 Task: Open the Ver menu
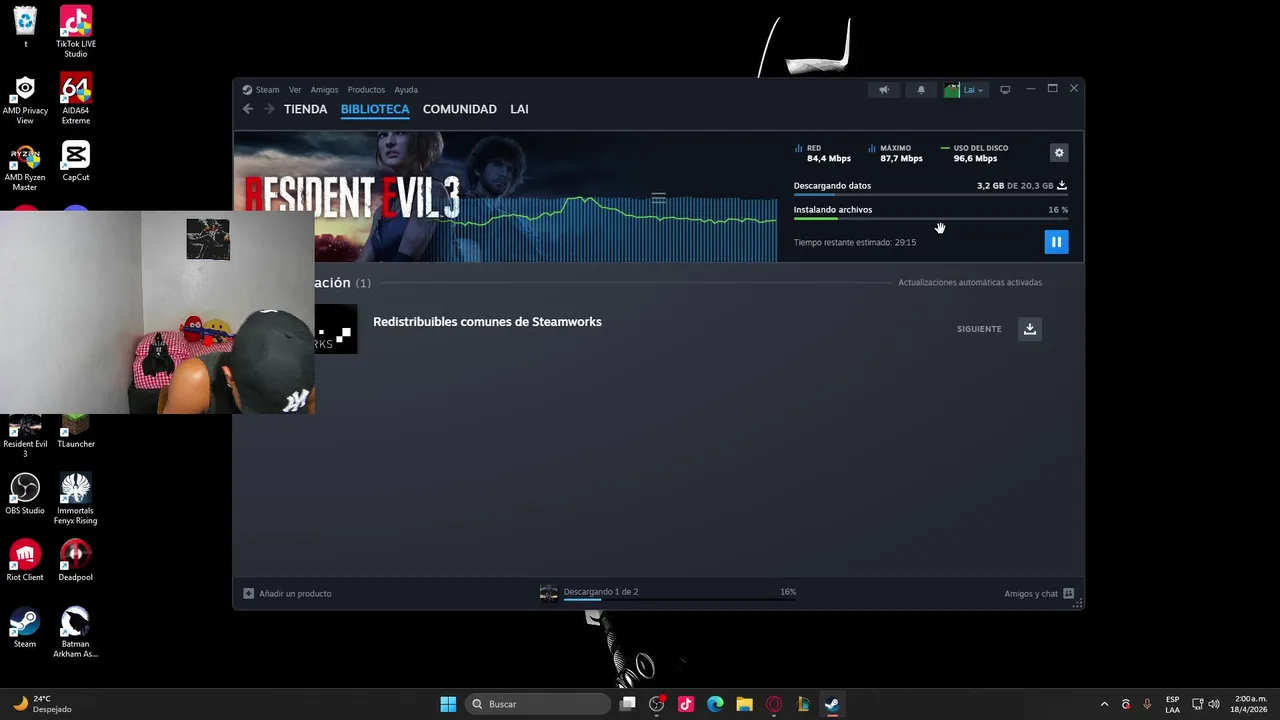coord(295,90)
